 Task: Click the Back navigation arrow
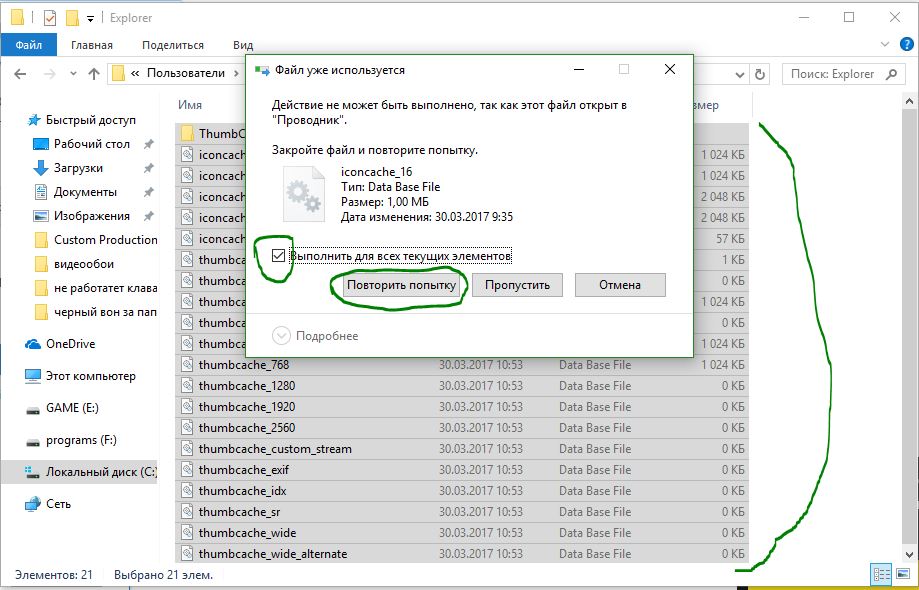click(x=22, y=74)
